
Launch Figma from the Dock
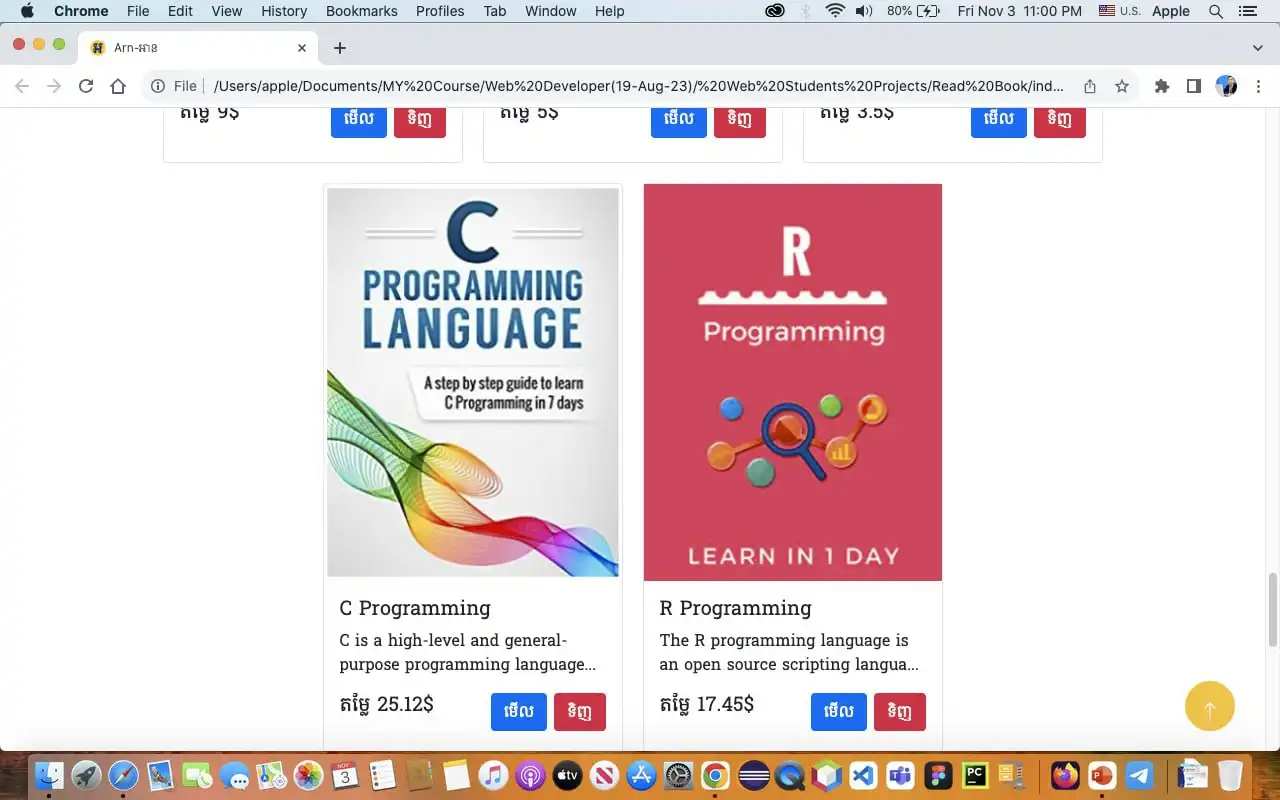938,775
